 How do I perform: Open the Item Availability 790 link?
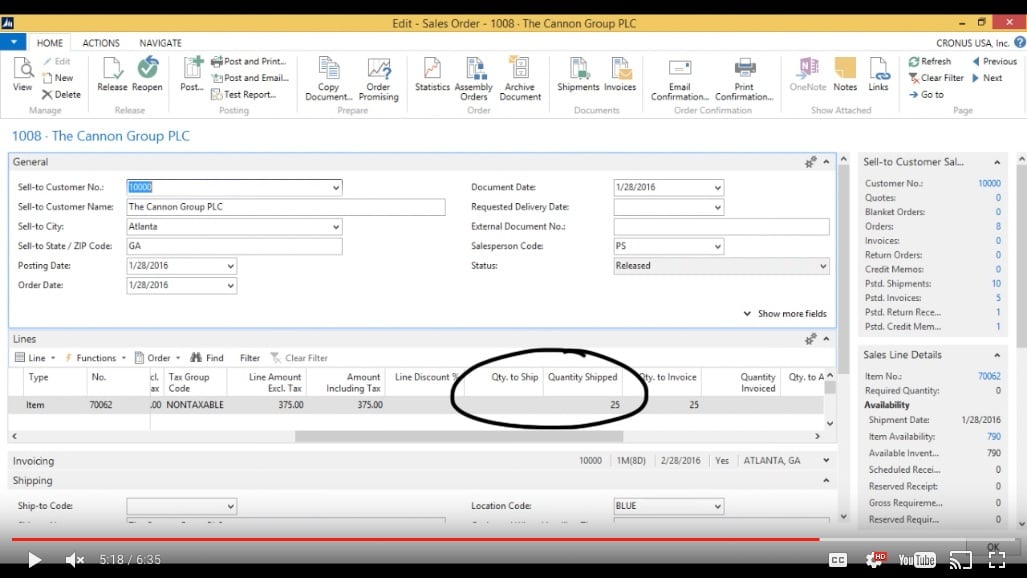click(x=994, y=436)
